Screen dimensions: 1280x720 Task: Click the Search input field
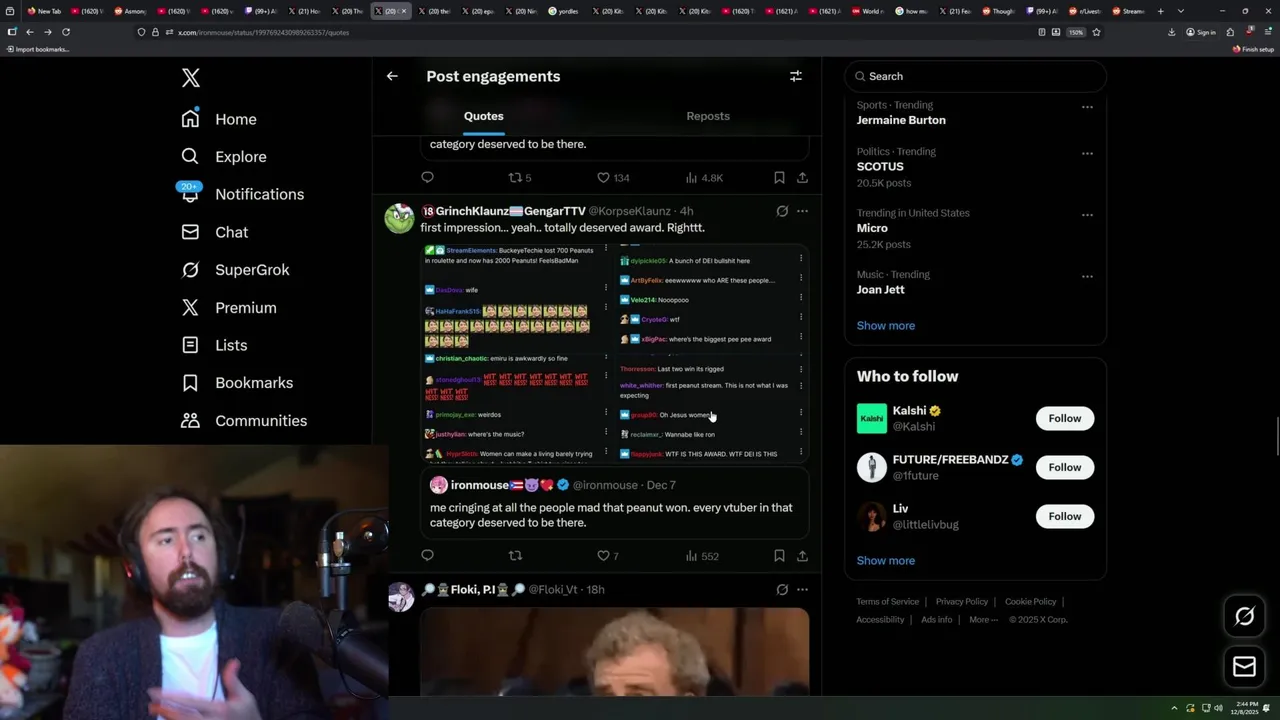975,76
